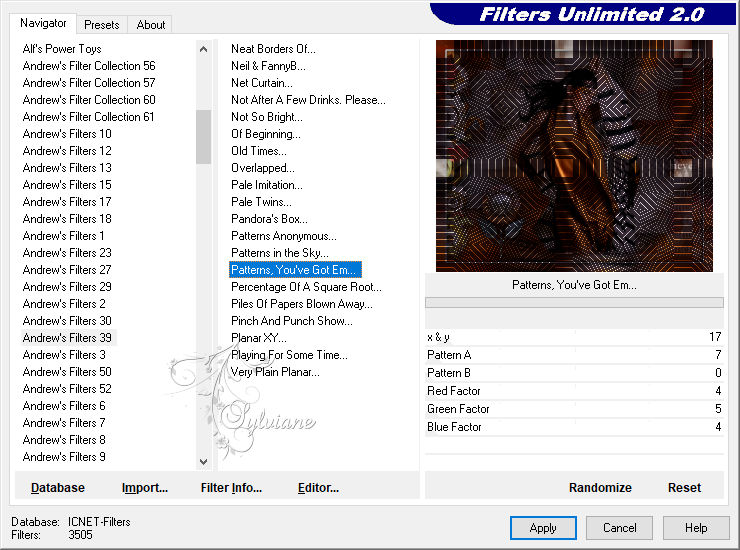The width and height of the screenshot is (740, 550).
Task: Randomize the filter parameters
Action: coord(600,488)
